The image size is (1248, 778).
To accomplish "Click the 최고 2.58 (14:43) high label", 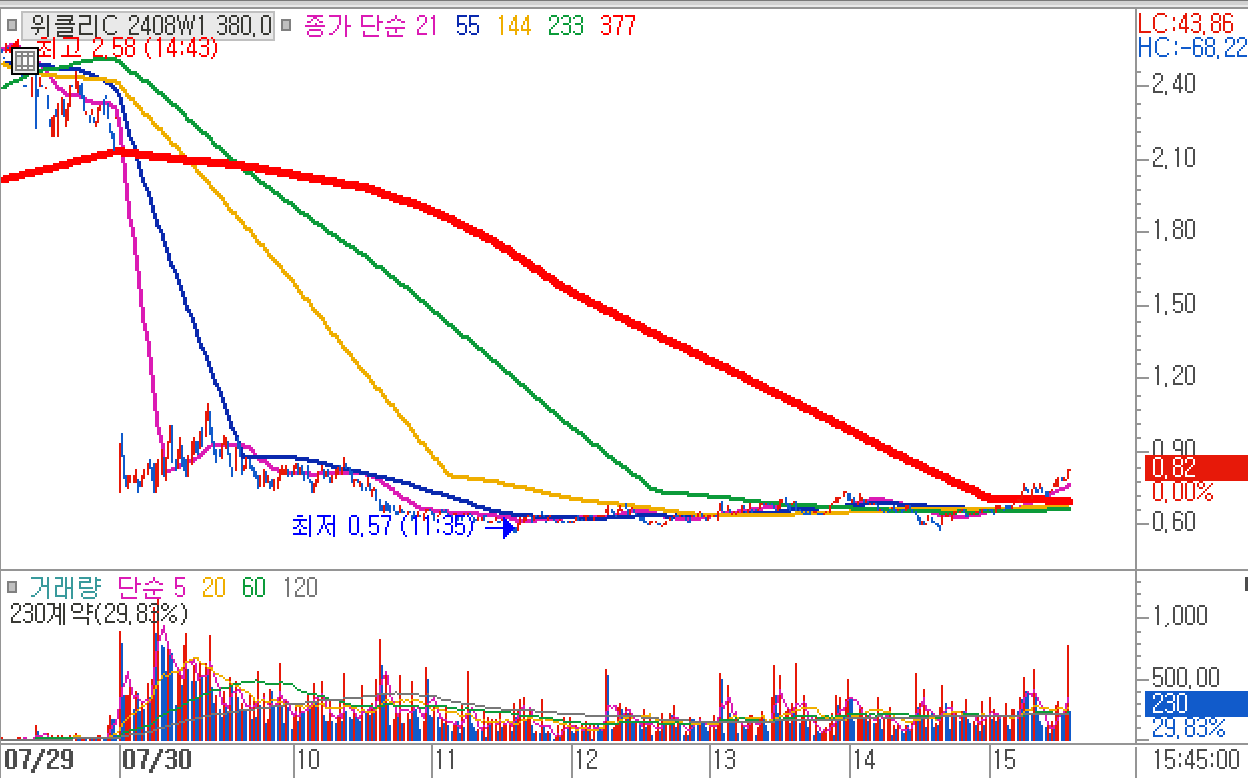I will (x=126, y=48).
